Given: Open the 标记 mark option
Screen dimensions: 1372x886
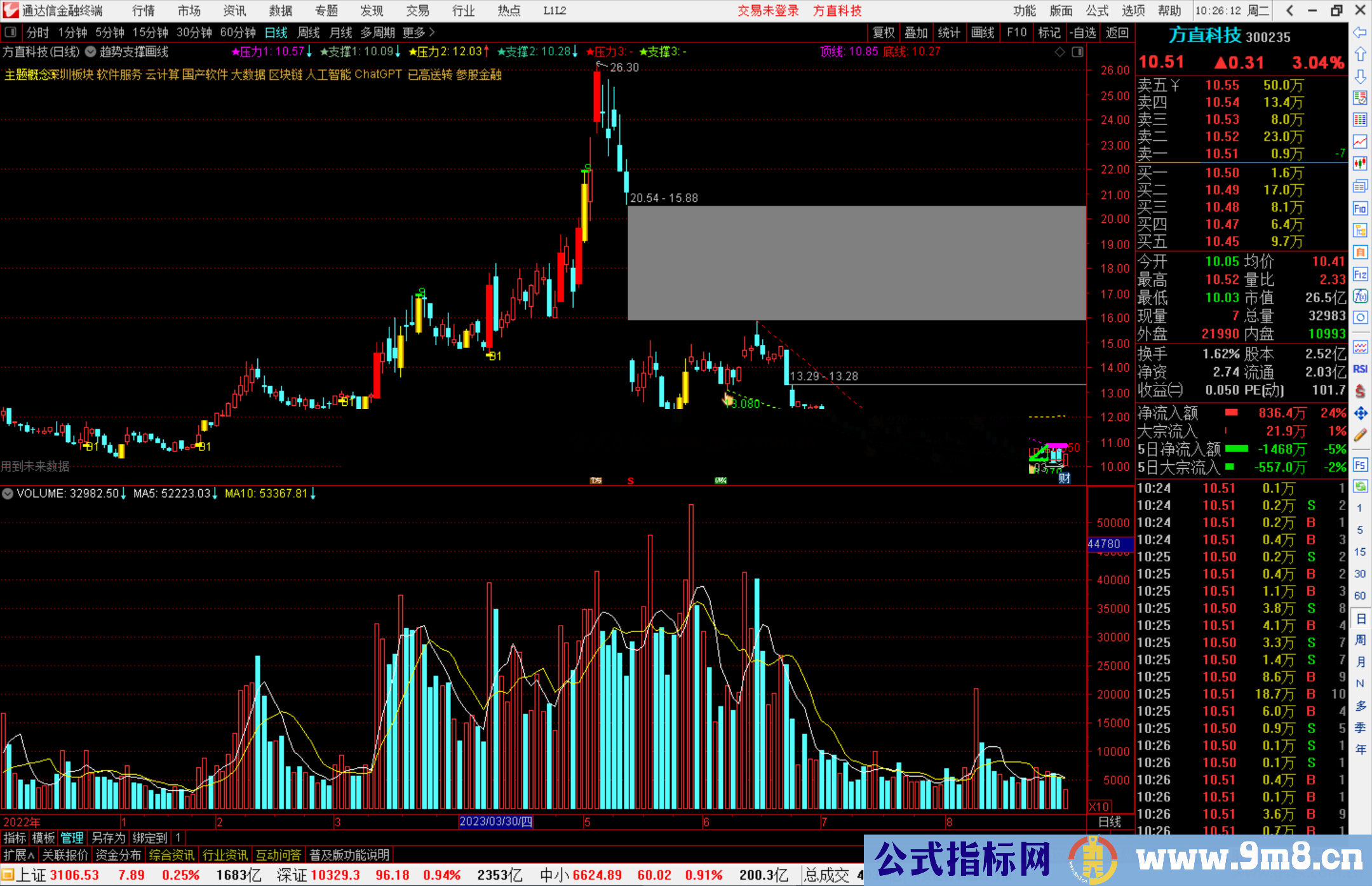Looking at the screenshot, I should click(1049, 32).
